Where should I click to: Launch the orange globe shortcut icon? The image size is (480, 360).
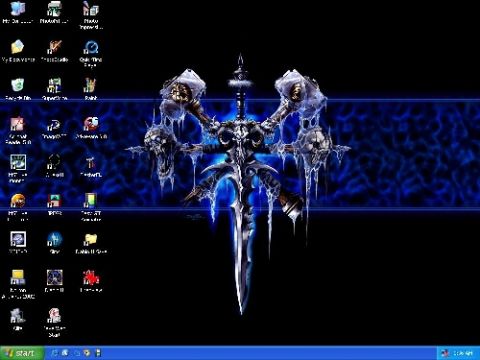(18, 201)
